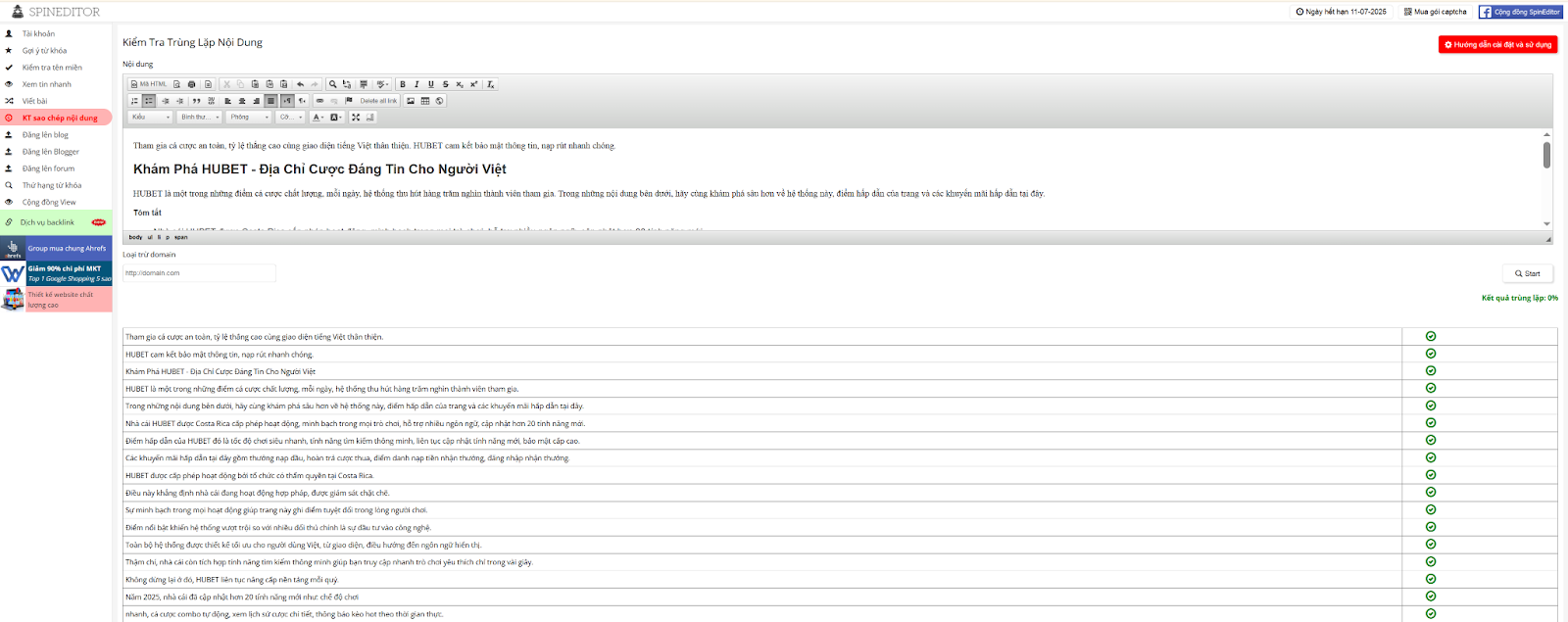1568x622 pixels.
Task: Open Gợi ý từ khóa menu item
Action: click(45, 50)
